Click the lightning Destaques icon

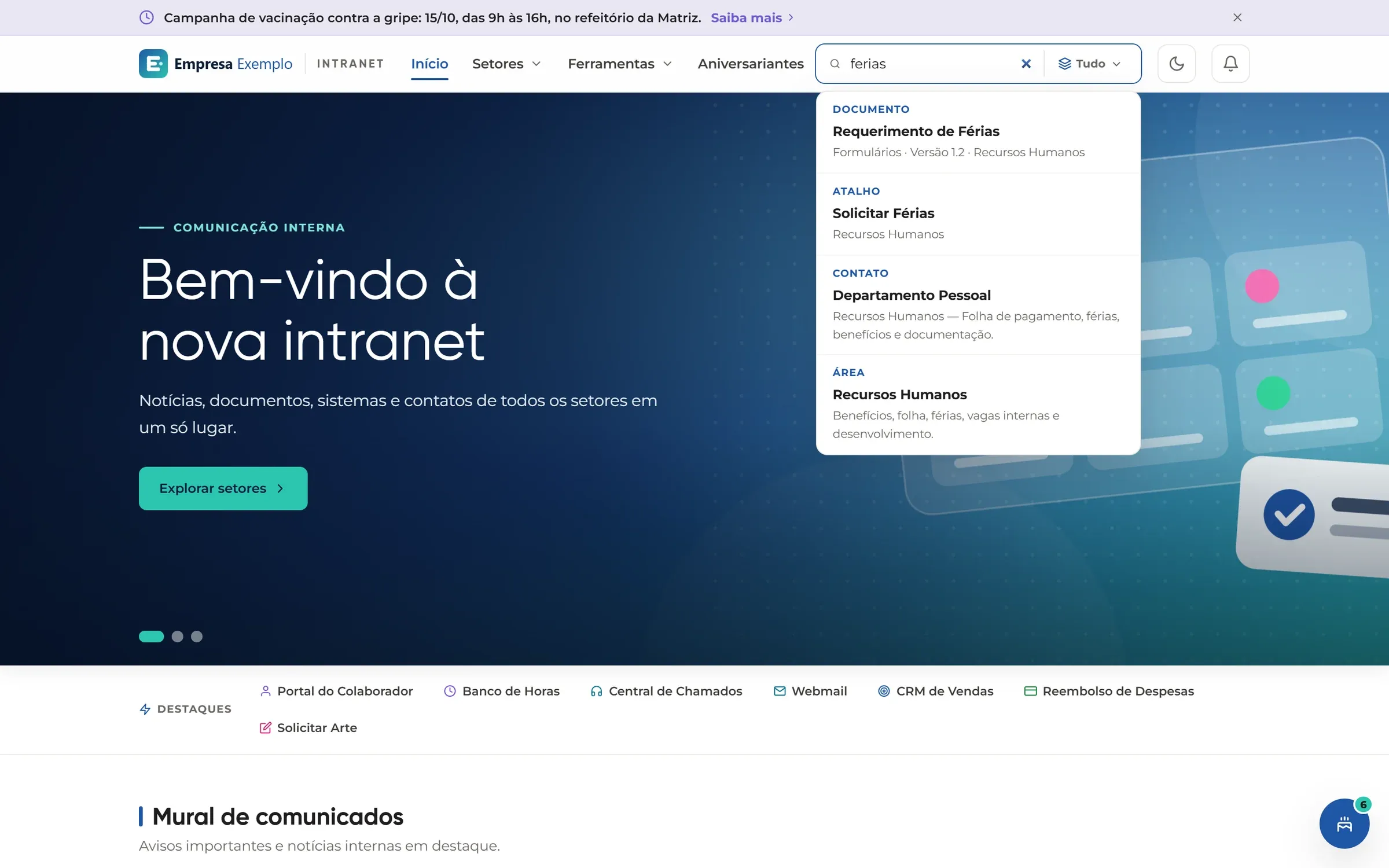(x=145, y=709)
